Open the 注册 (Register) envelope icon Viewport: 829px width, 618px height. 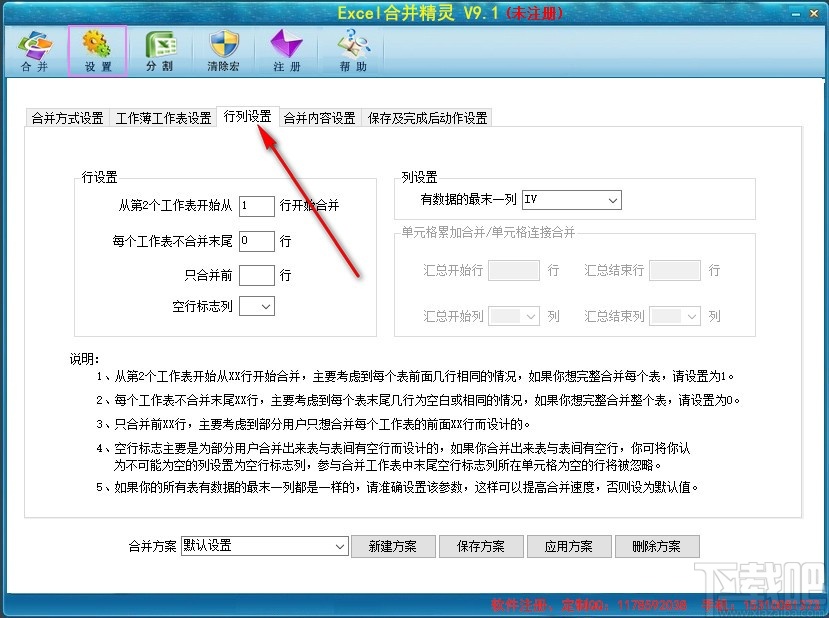pyautogui.click(x=287, y=51)
